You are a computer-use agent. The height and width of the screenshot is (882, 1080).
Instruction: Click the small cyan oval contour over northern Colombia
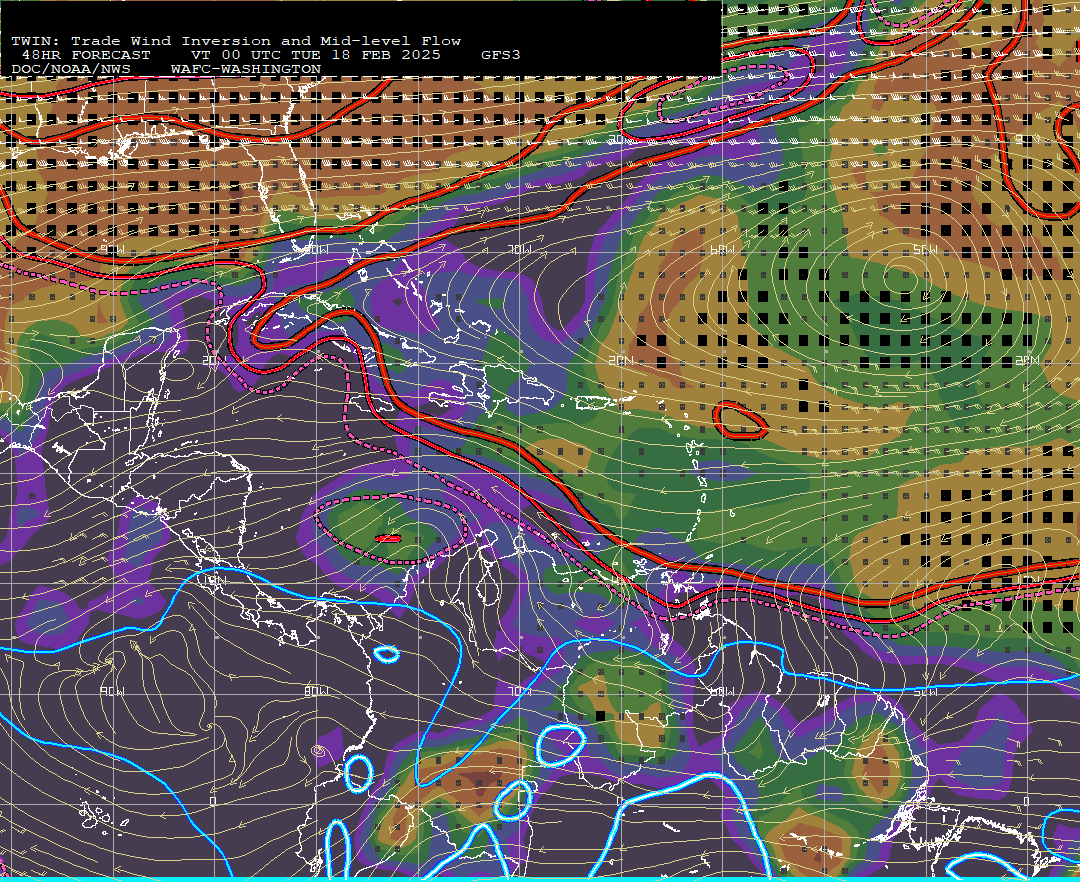click(x=386, y=654)
